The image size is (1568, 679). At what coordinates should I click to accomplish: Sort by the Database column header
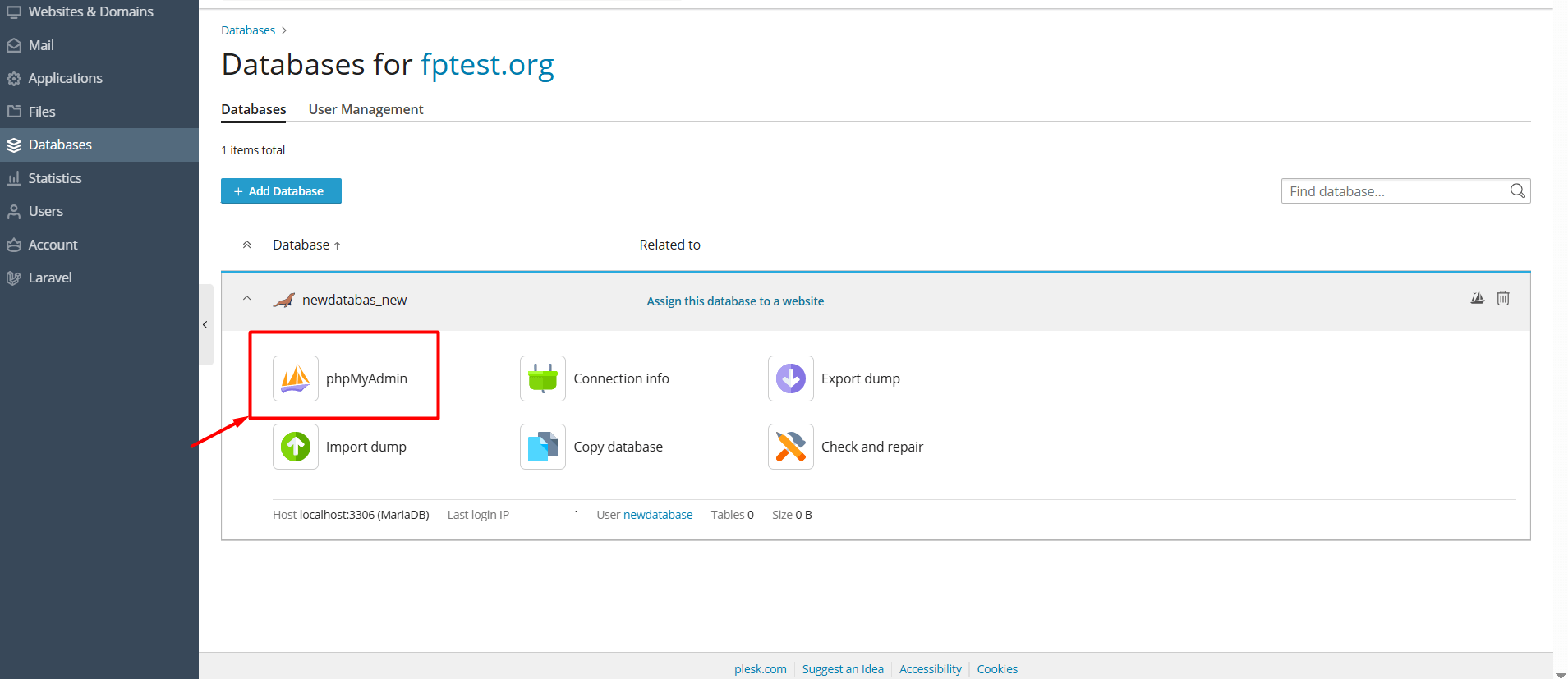point(306,245)
